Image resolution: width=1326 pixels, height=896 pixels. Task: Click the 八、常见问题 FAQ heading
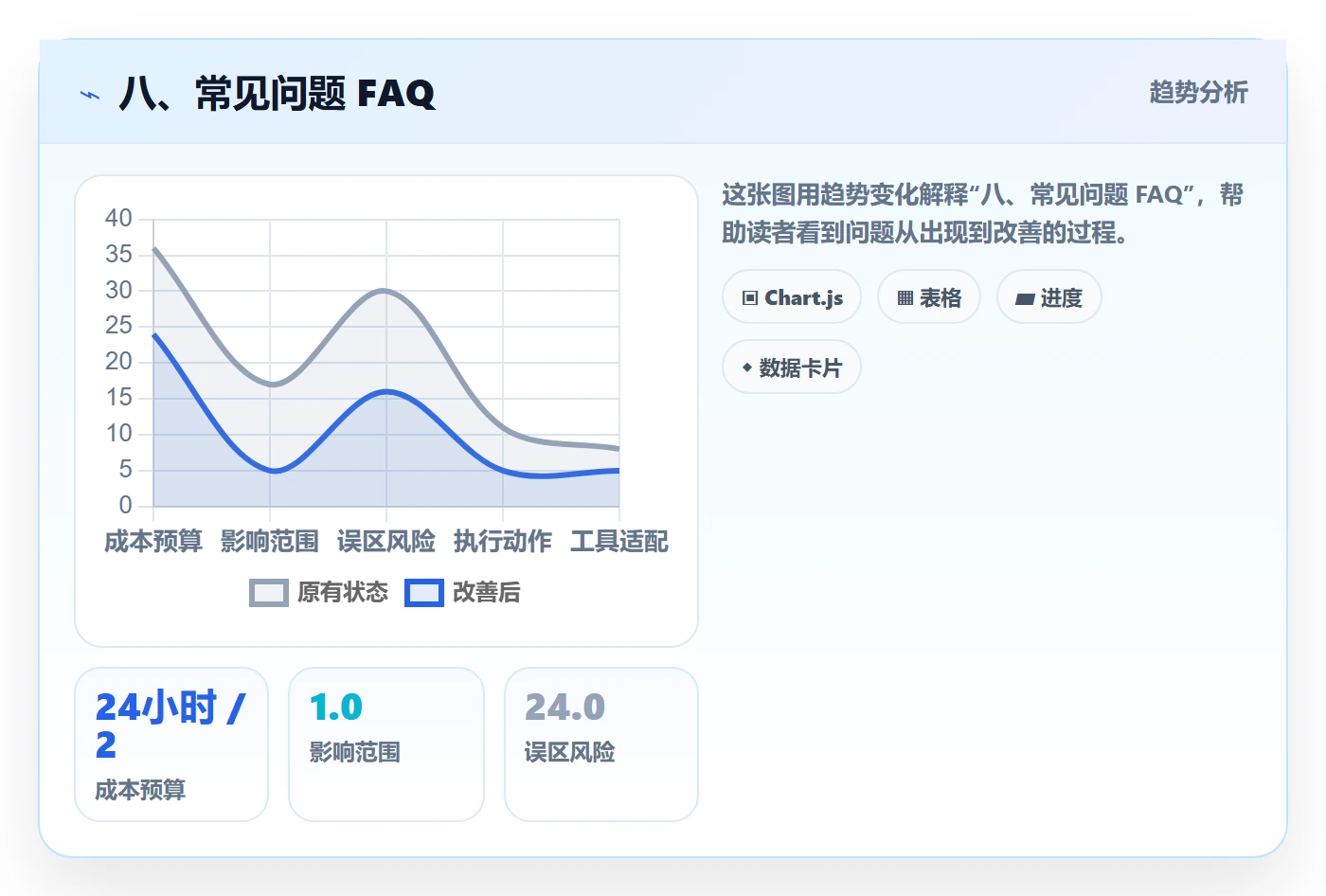(x=277, y=94)
